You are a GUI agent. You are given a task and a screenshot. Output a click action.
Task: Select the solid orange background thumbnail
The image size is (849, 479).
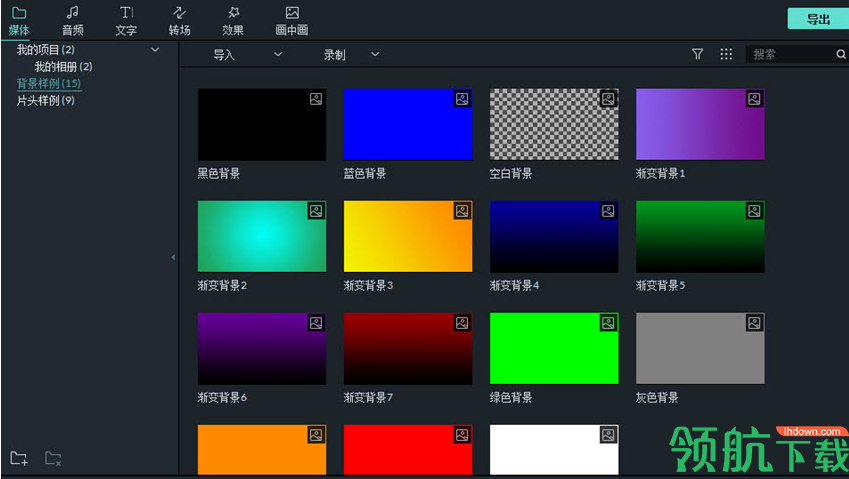(x=262, y=450)
